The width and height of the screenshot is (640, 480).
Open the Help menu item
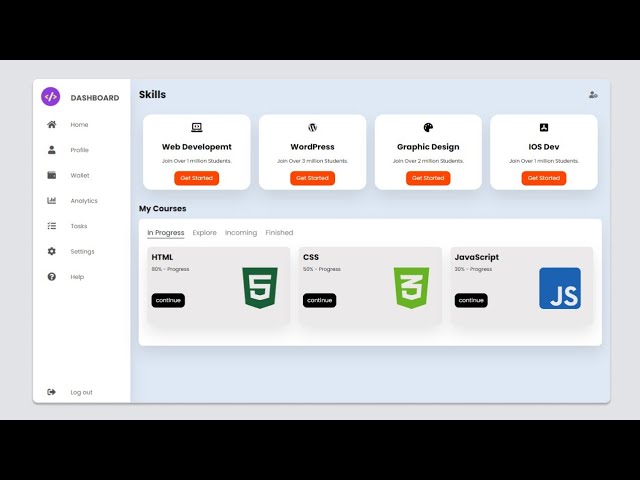click(77, 277)
